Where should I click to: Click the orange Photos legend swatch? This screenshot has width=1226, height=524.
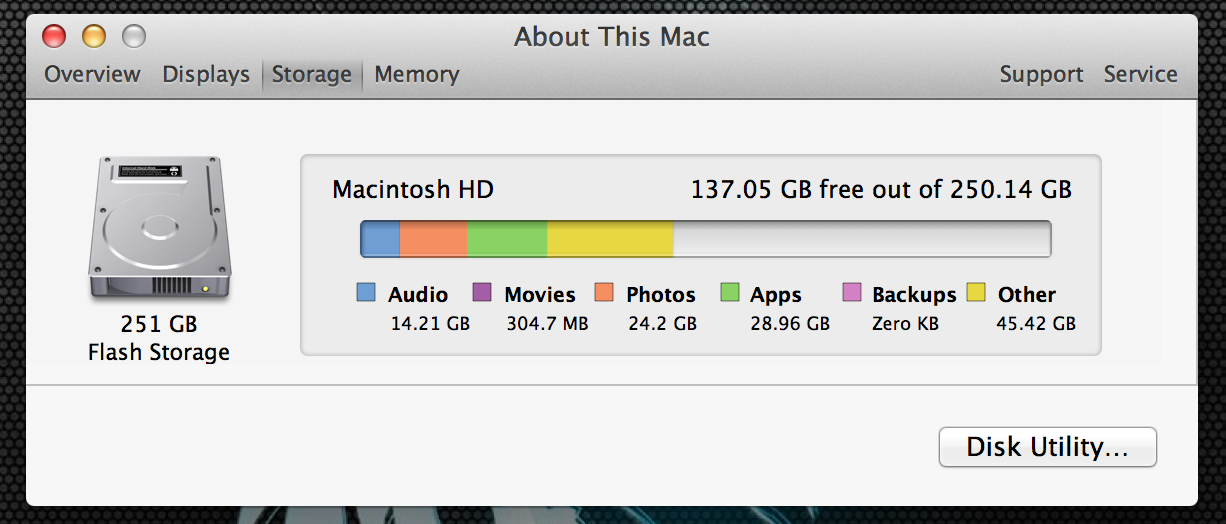click(x=604, y=293)
